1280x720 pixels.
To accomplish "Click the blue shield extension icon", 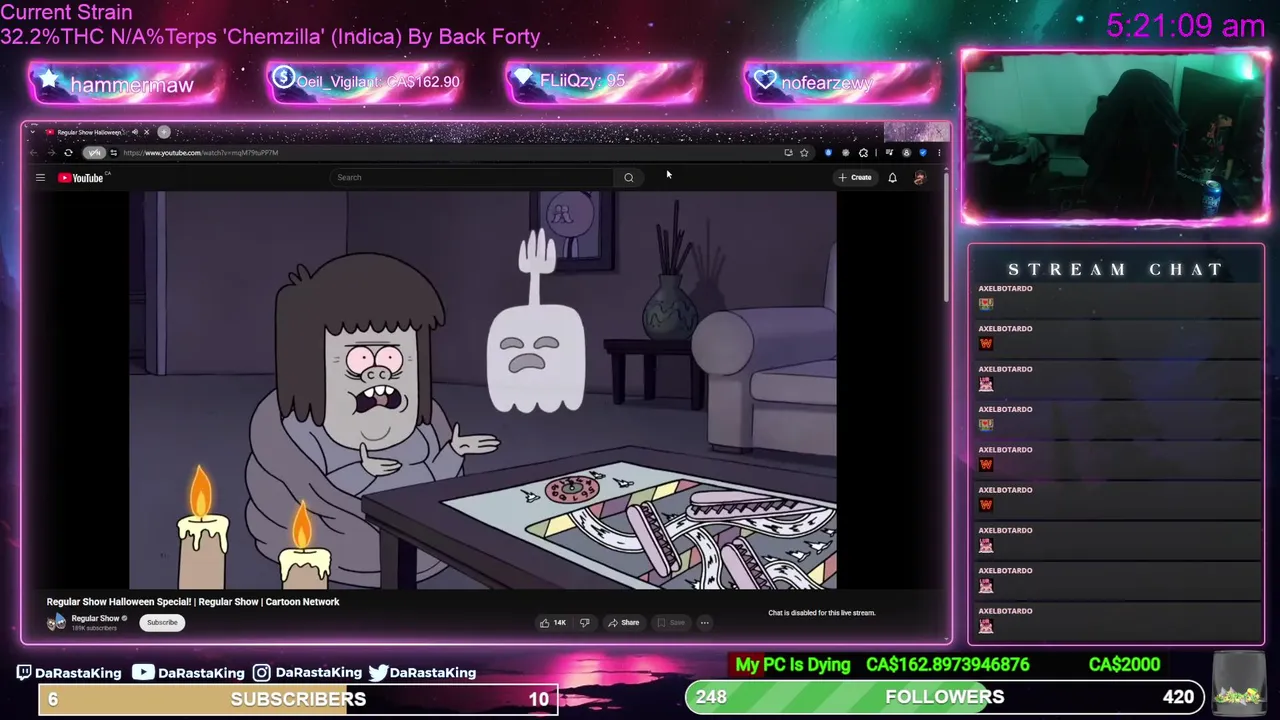I will coord(828,153).
